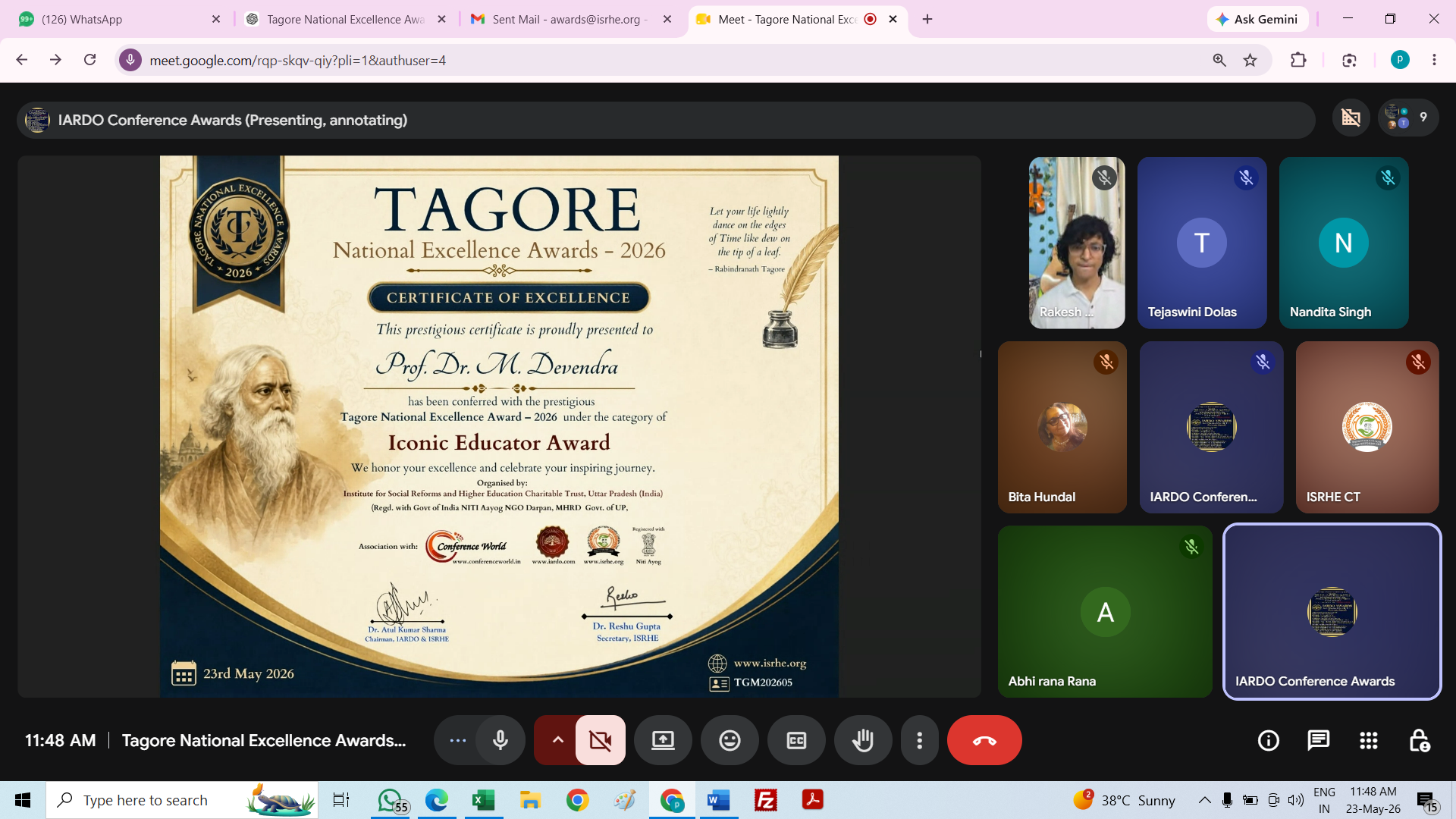Open File Explorer from taskbar

tap(530, 800)
